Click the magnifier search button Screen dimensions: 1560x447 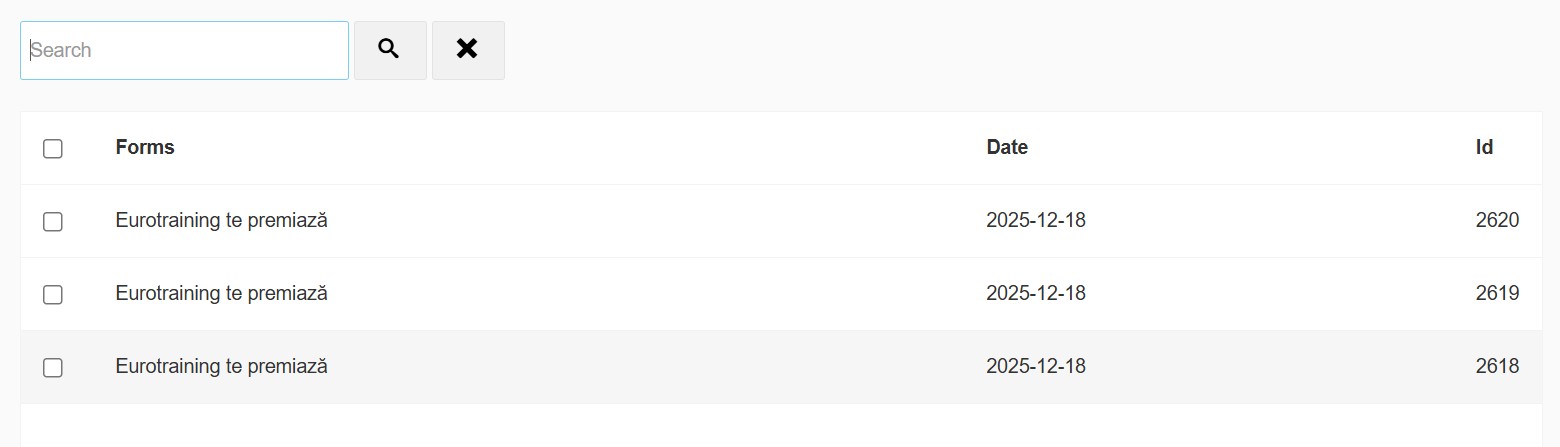coord(390,50)
